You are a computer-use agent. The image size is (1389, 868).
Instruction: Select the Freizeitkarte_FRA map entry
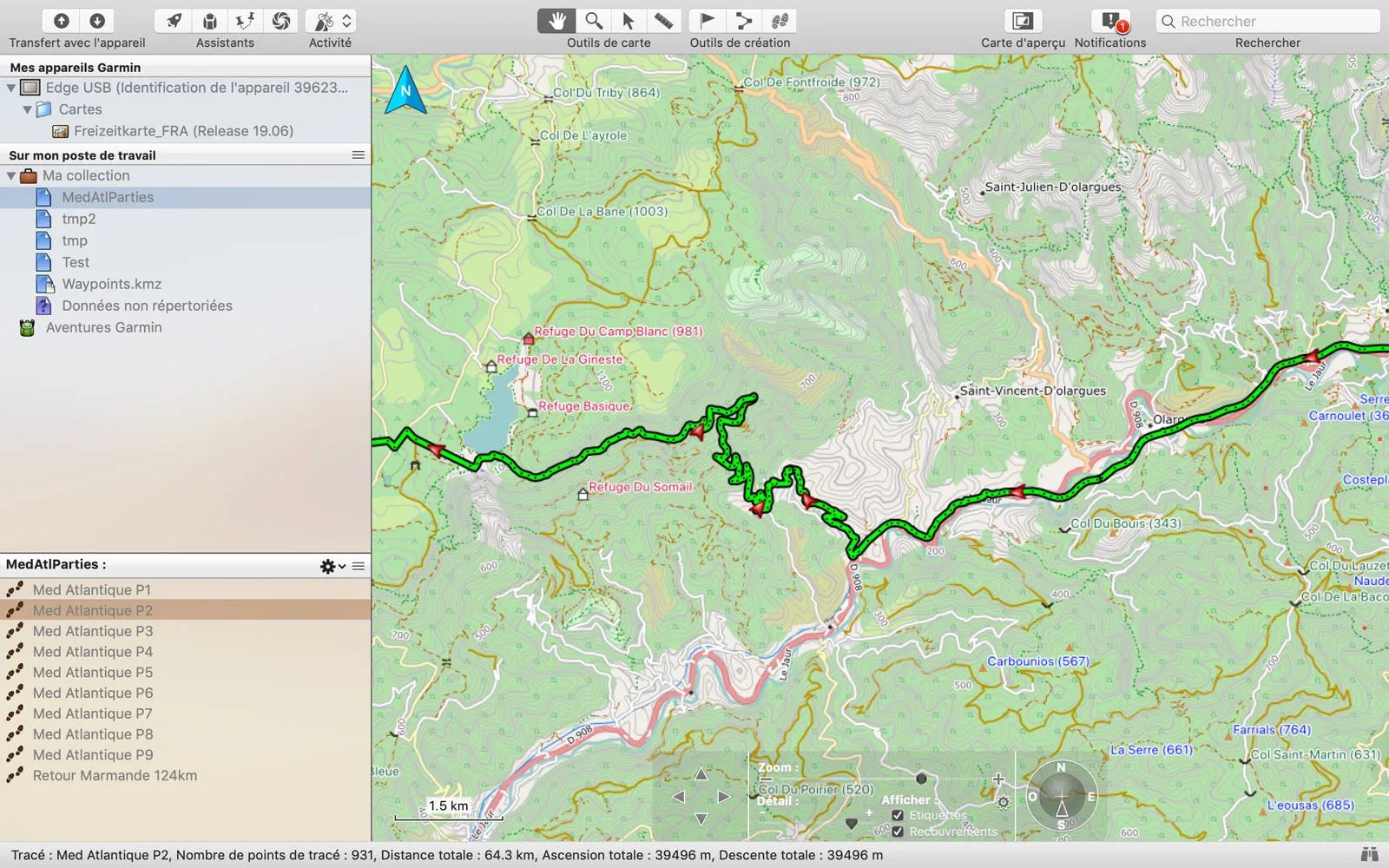coord(183,131)
